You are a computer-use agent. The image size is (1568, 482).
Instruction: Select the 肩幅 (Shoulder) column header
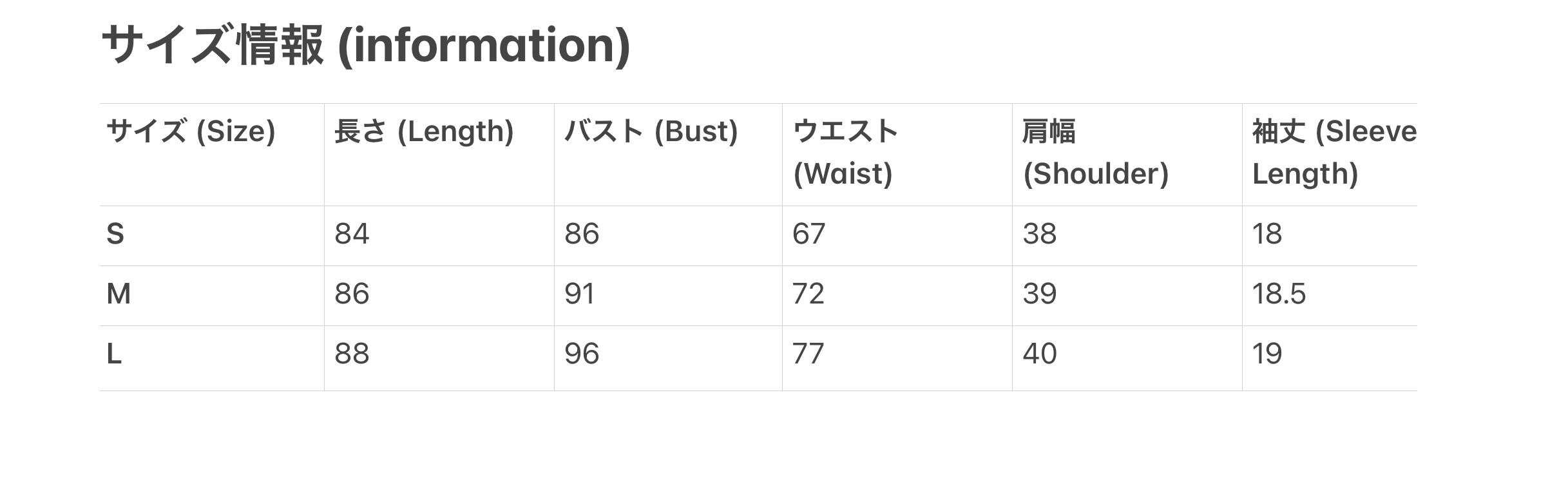point(1095,153)
